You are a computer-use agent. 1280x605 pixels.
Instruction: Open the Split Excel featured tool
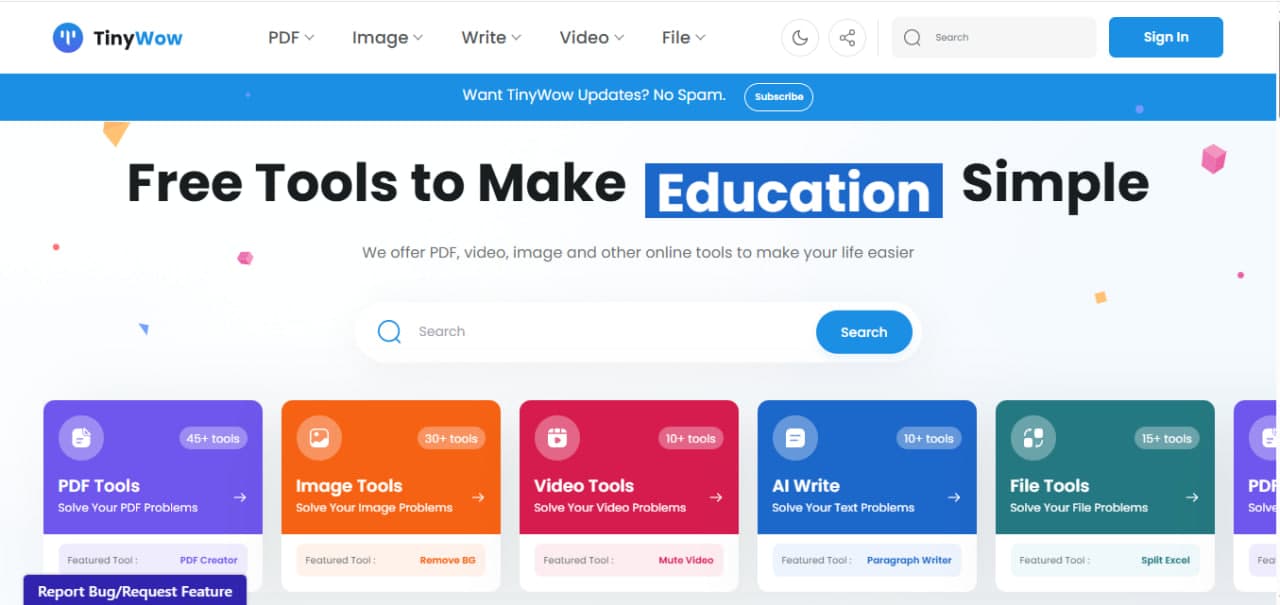[x=1166, y=560]
